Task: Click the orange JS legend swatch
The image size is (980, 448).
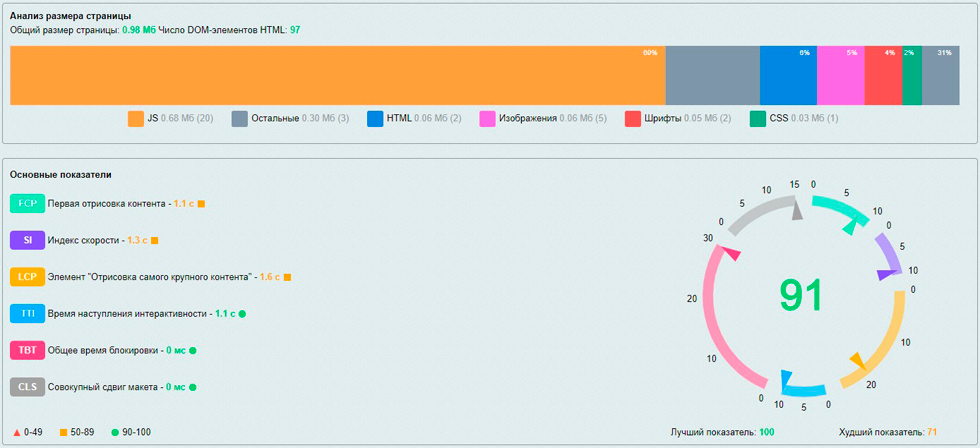Action: [136, 119]
